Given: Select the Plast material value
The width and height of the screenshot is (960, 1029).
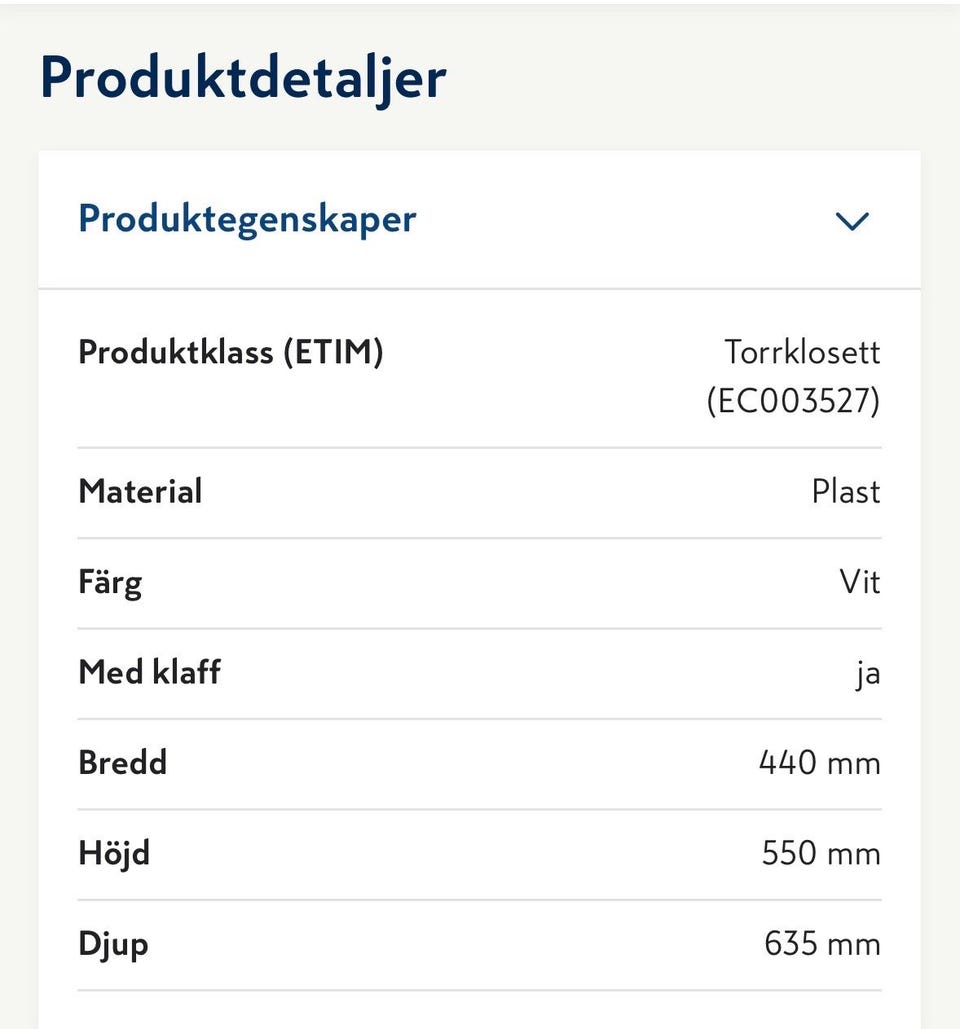Looking at the screenshot, I should pyautogui.click(x=846, y=491).
